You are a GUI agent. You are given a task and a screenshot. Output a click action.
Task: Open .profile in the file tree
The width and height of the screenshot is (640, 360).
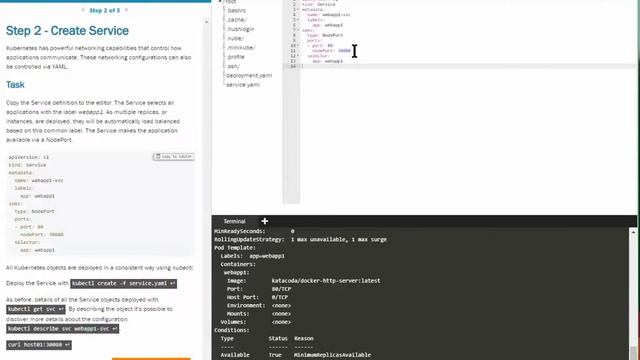point(236,57)
